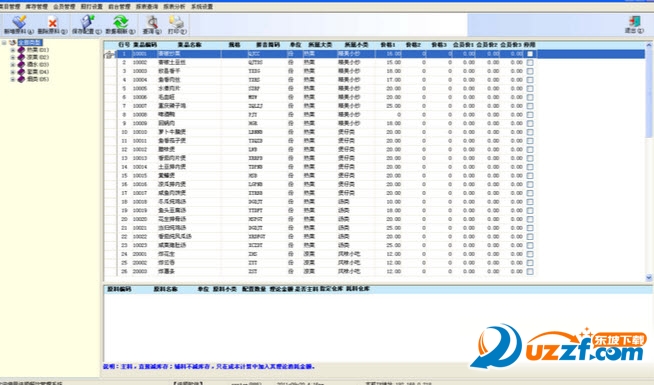
Task: Toggle 停用 checkbox for dish 10001
Action: click(530, 54)
